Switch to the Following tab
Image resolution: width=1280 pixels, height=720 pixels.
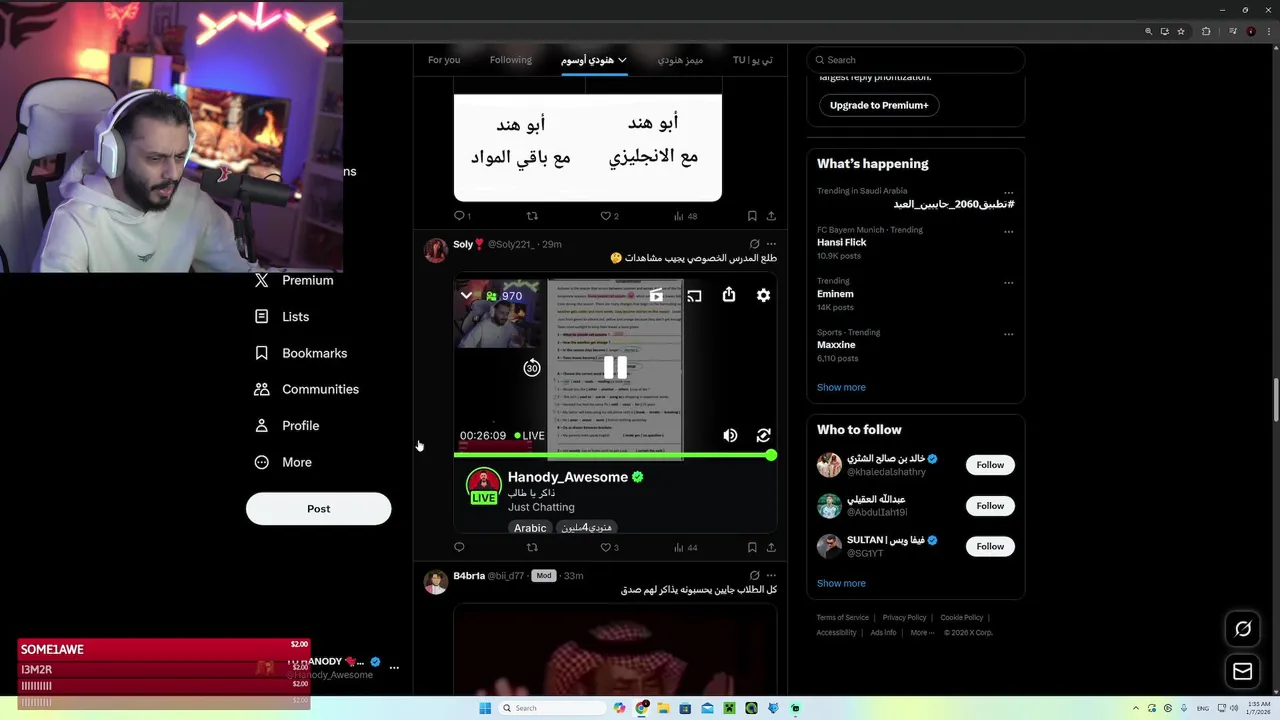(511, 60)
